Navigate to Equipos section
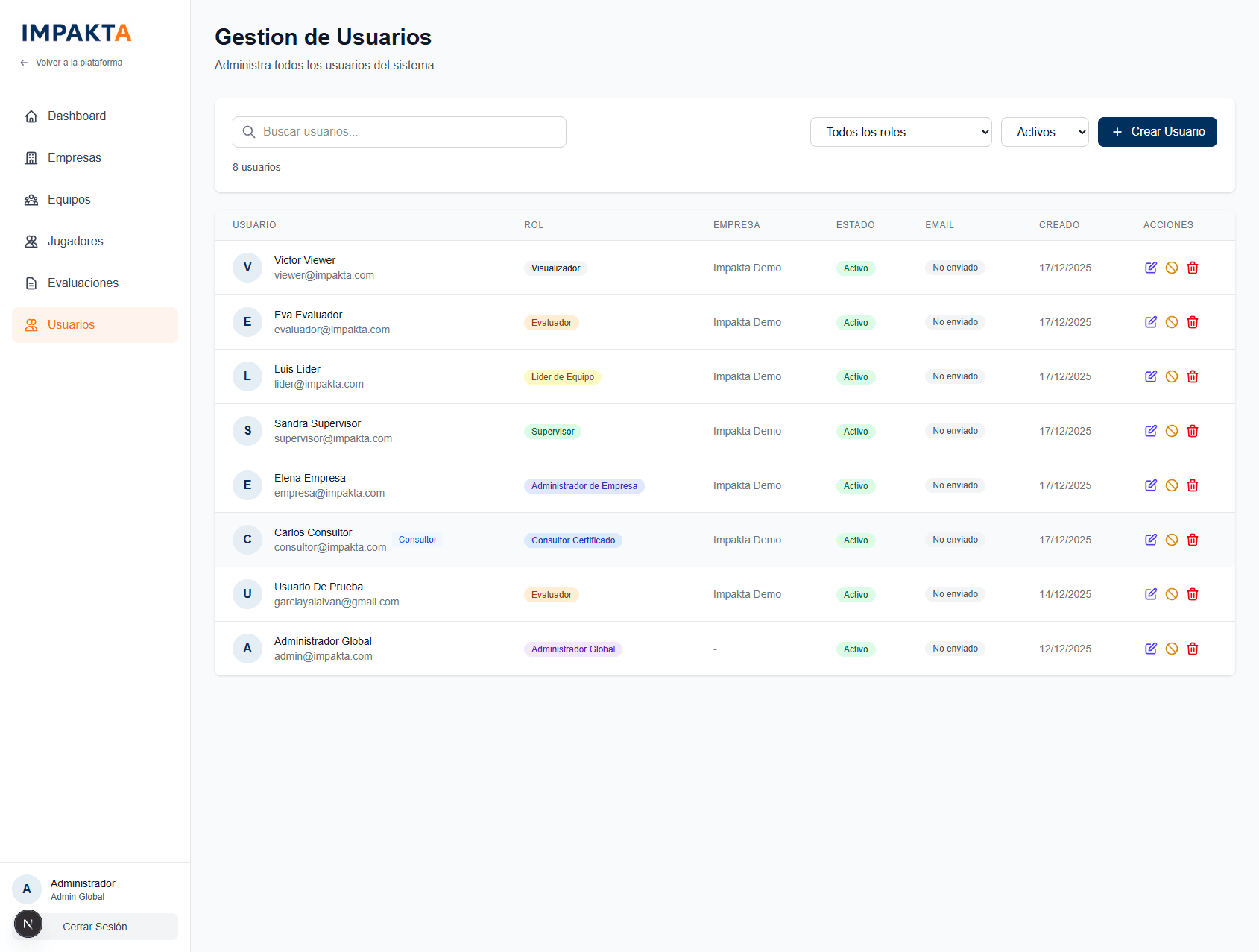 coord(69,200)
